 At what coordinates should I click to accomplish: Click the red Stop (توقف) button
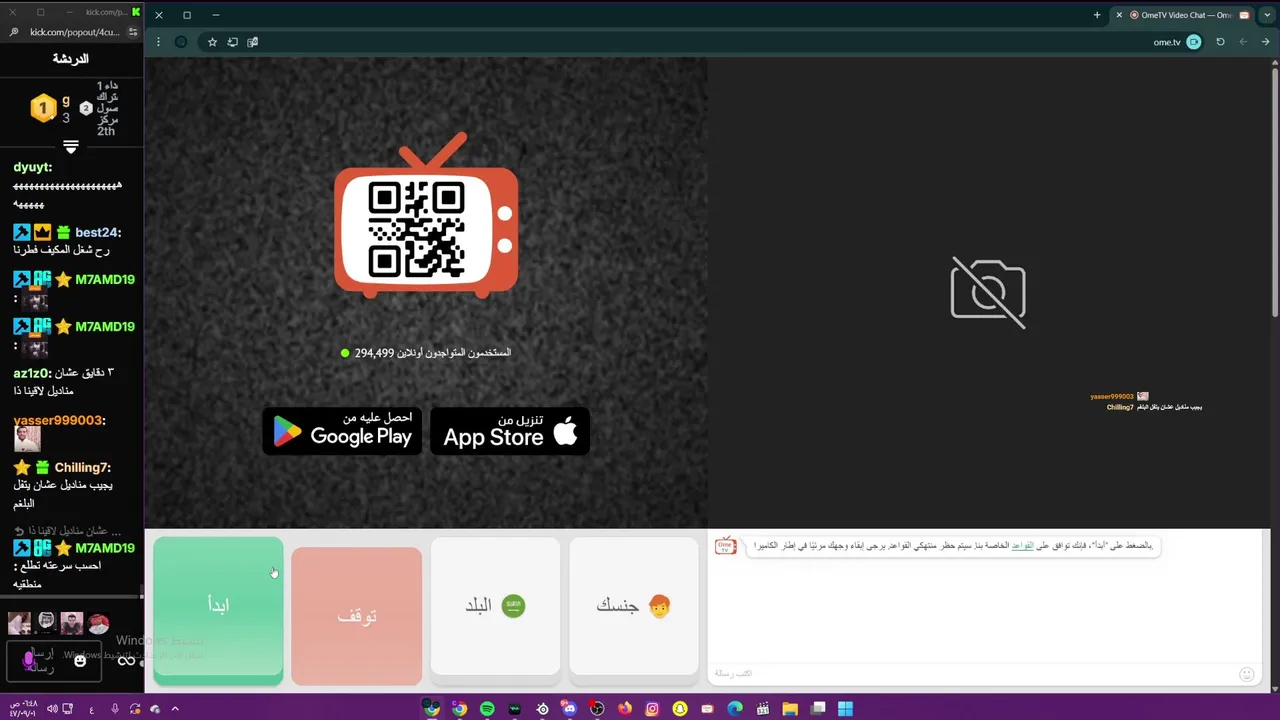click(356, 616)
